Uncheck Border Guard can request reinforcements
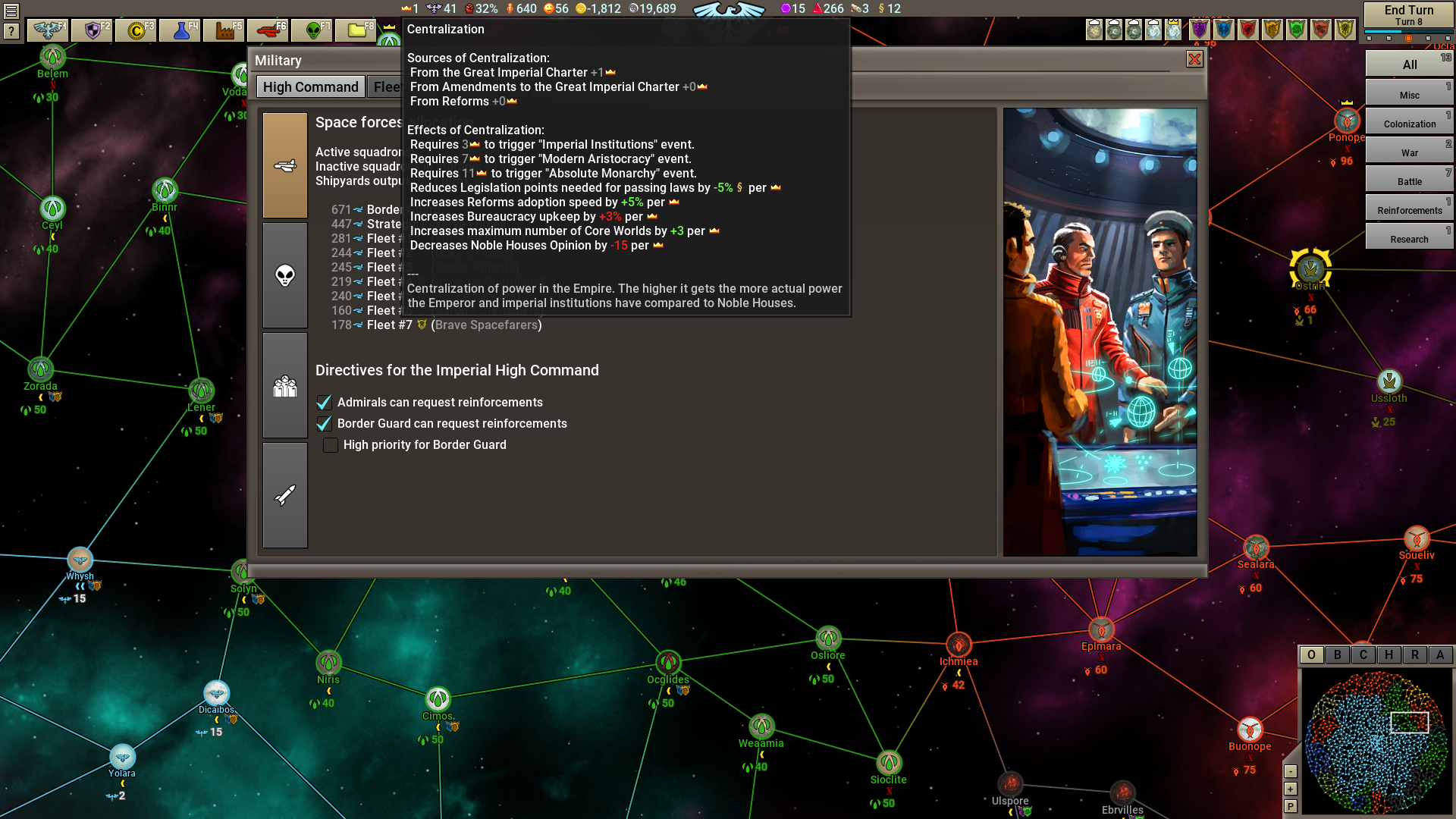The width and height of the screenshot is (1456, 819). [x=325, y=423]
